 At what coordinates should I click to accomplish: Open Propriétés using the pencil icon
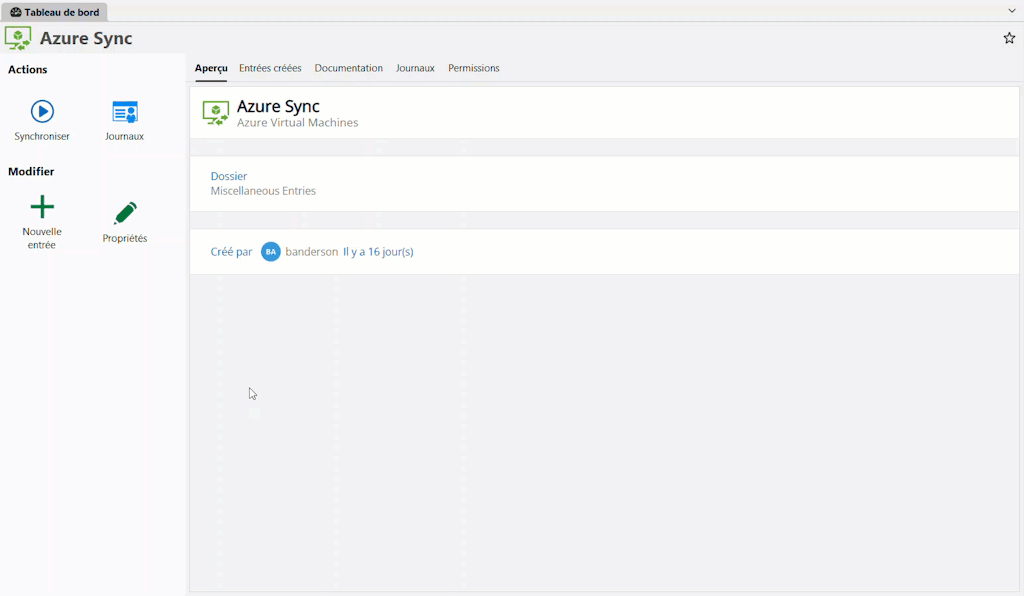124,210
